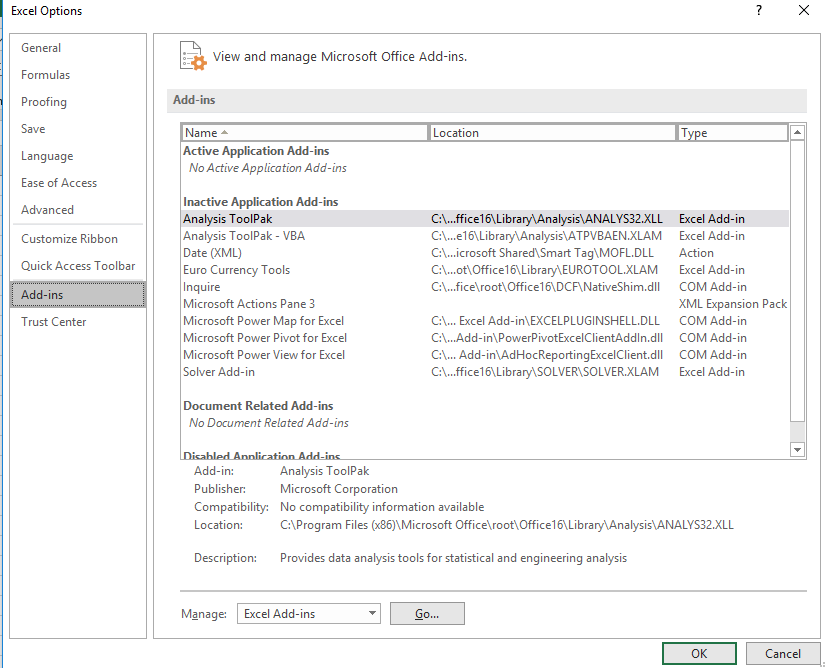Select the Date (XML) add-in row
The image size is (826, 668).
coord(485,253)
